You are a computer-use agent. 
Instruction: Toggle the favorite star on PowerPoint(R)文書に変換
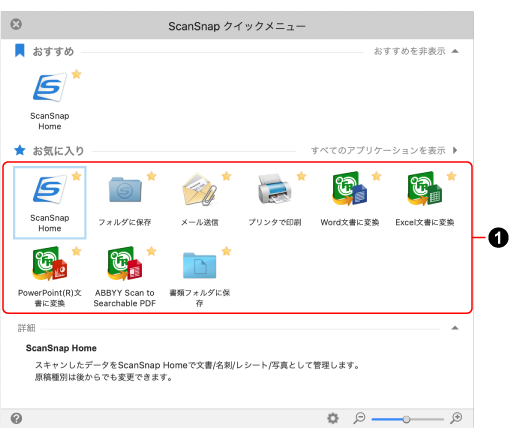coord(77,251)
